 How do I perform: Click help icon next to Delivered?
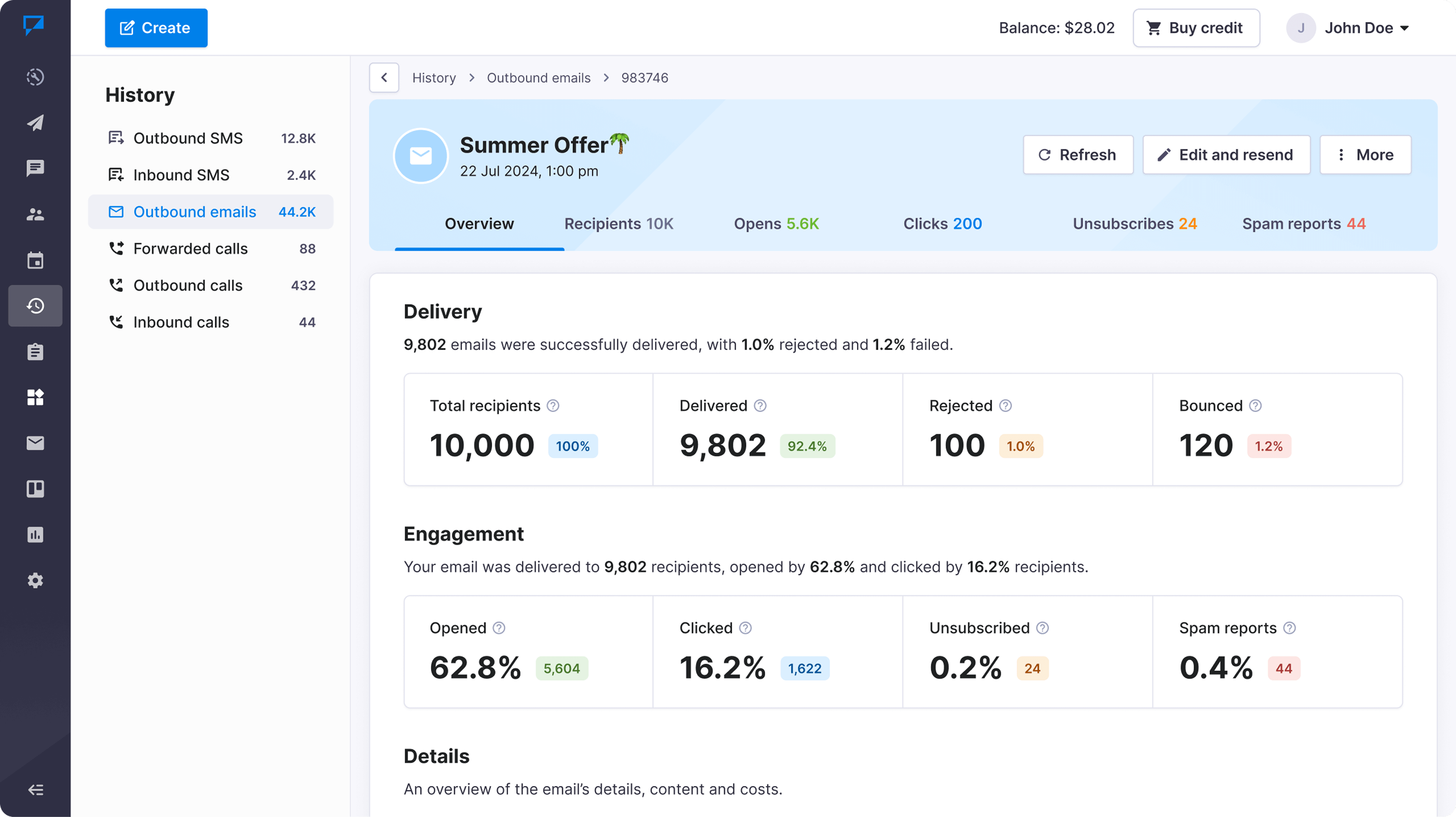point(760,406)
